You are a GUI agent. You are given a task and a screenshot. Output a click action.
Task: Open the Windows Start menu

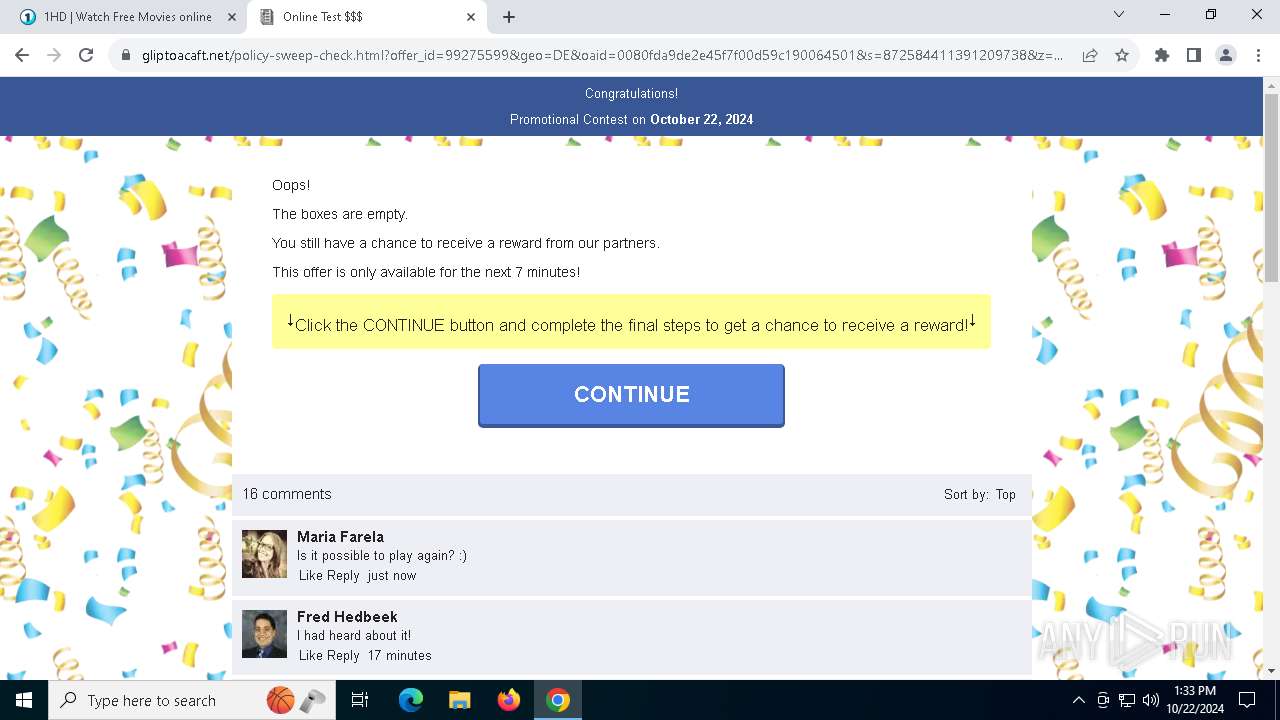point(24,700)
